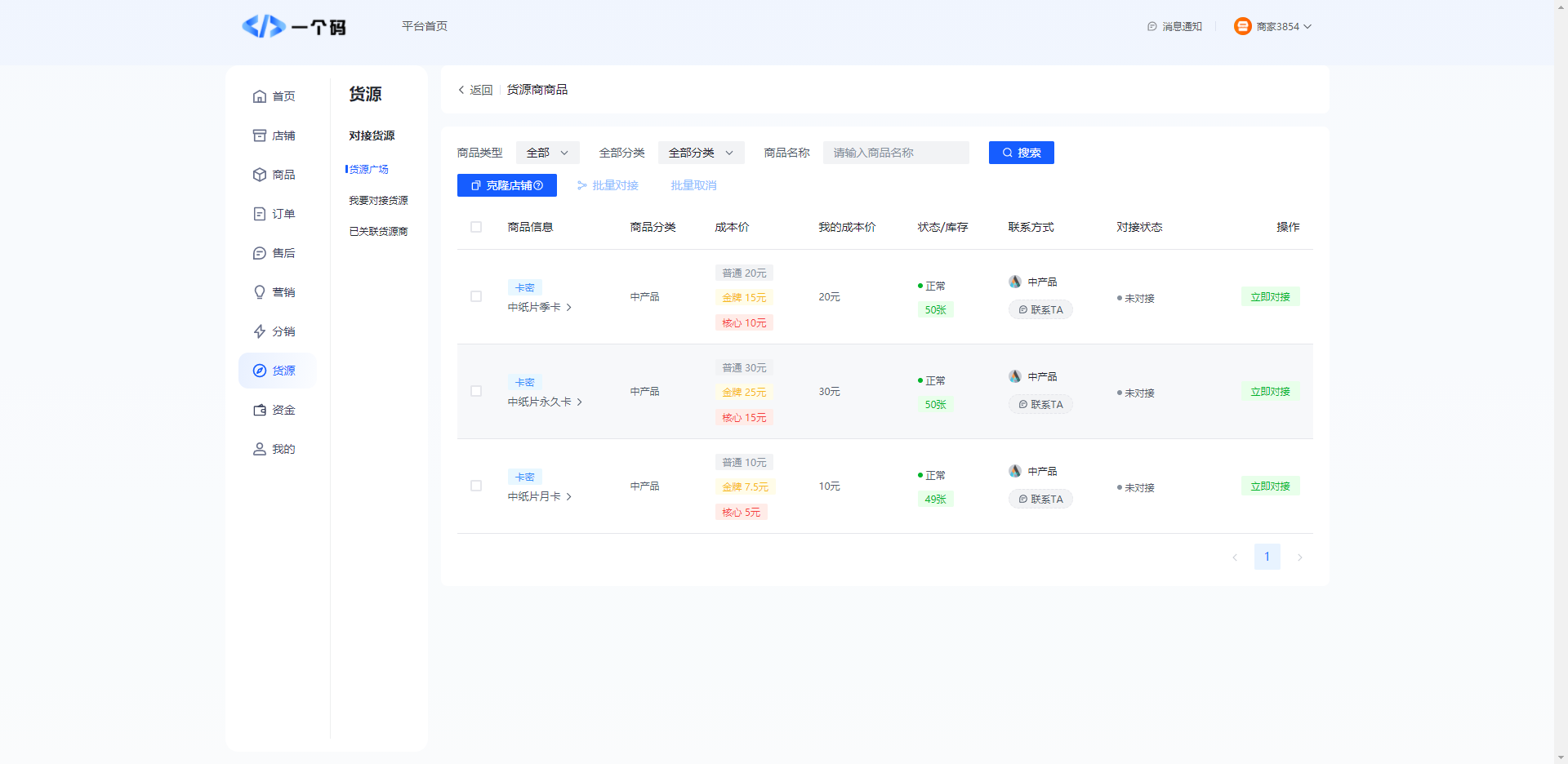This screenshot has width=1568, height=764.
Task: Open the 商品类型 全部 dropdown
Action: pyautogui.click(x=548, y=153)
